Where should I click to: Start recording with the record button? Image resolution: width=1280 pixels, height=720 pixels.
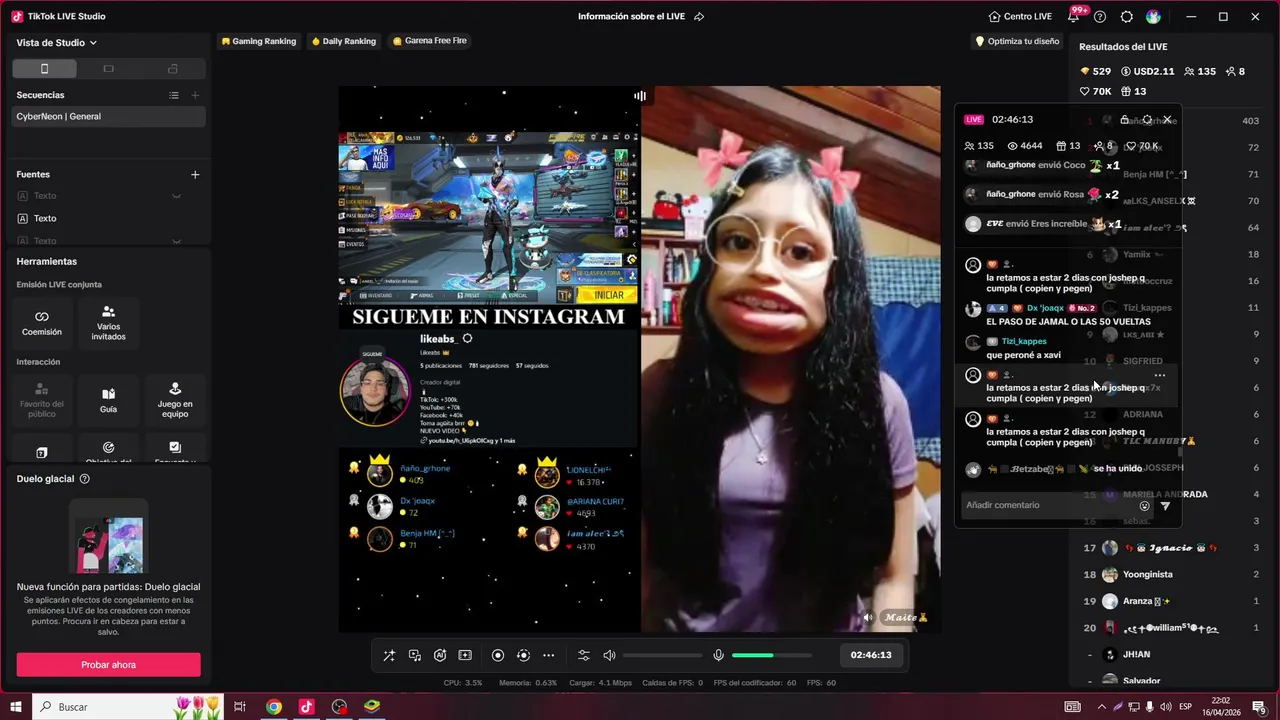pos(498,655)
